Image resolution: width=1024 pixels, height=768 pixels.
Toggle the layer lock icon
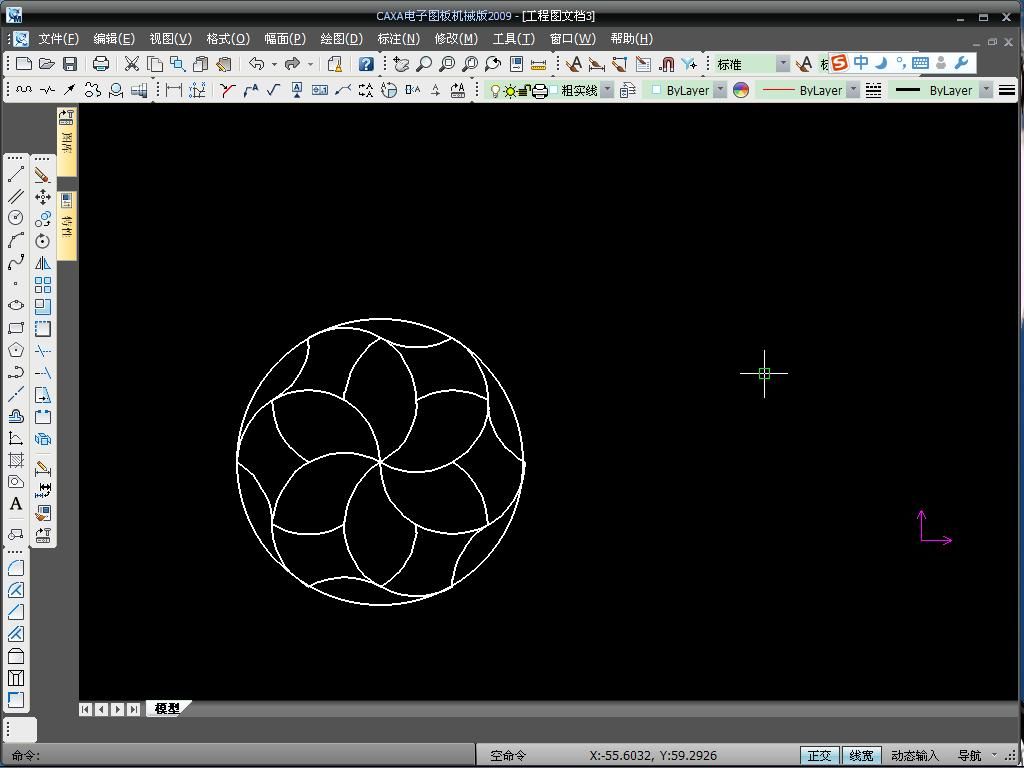pyautogui.click(x=524, y=90)
